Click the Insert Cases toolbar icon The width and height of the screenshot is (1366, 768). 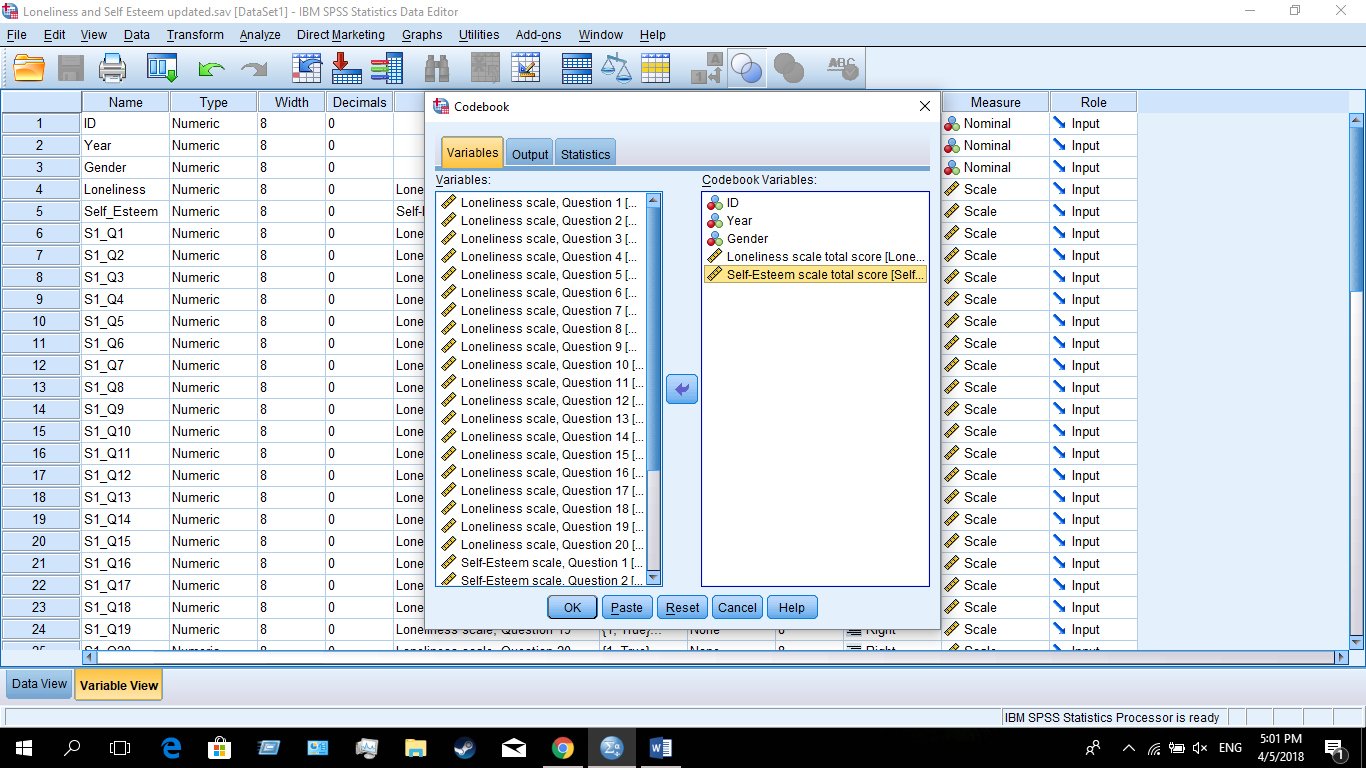(x=486, y=67)
